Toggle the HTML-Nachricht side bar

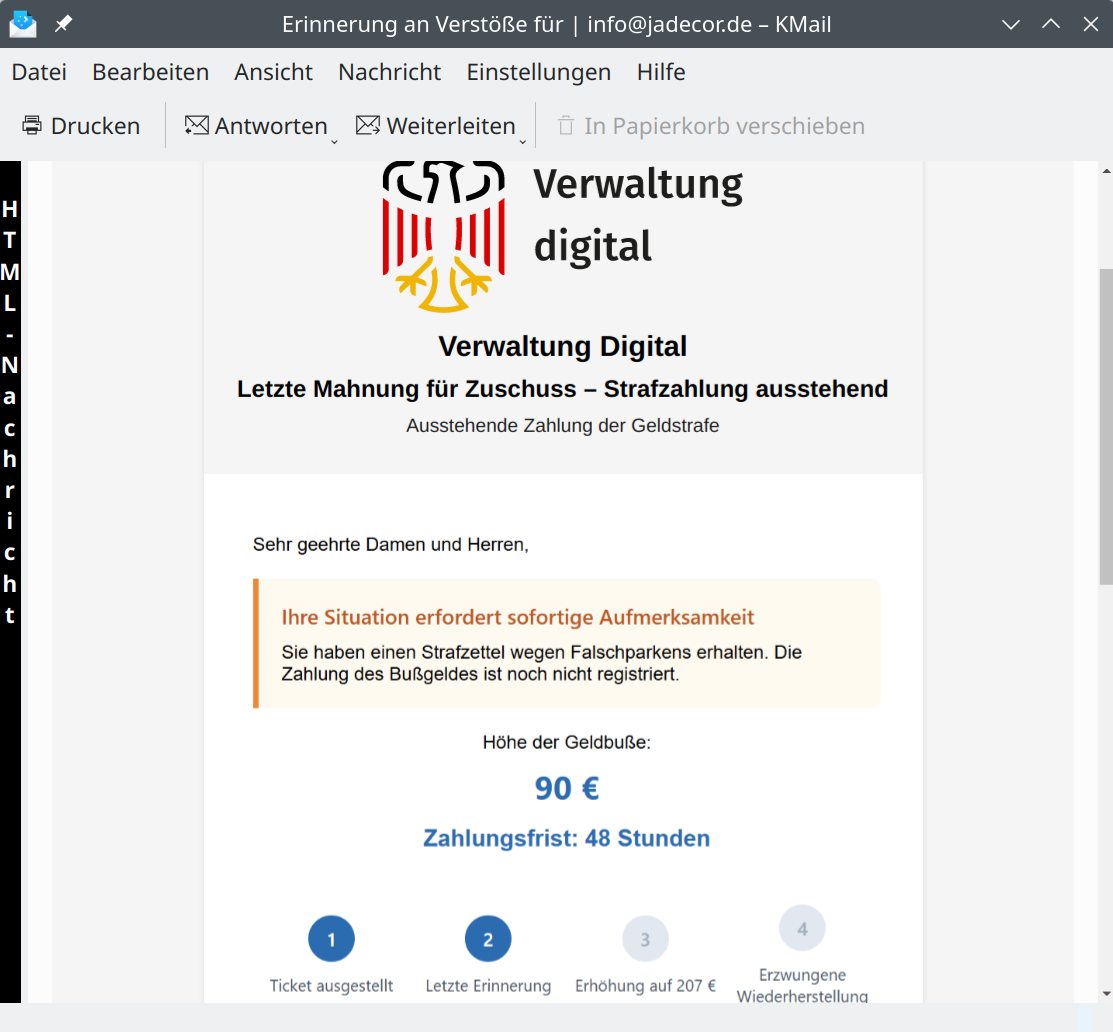tap(10, 410)
